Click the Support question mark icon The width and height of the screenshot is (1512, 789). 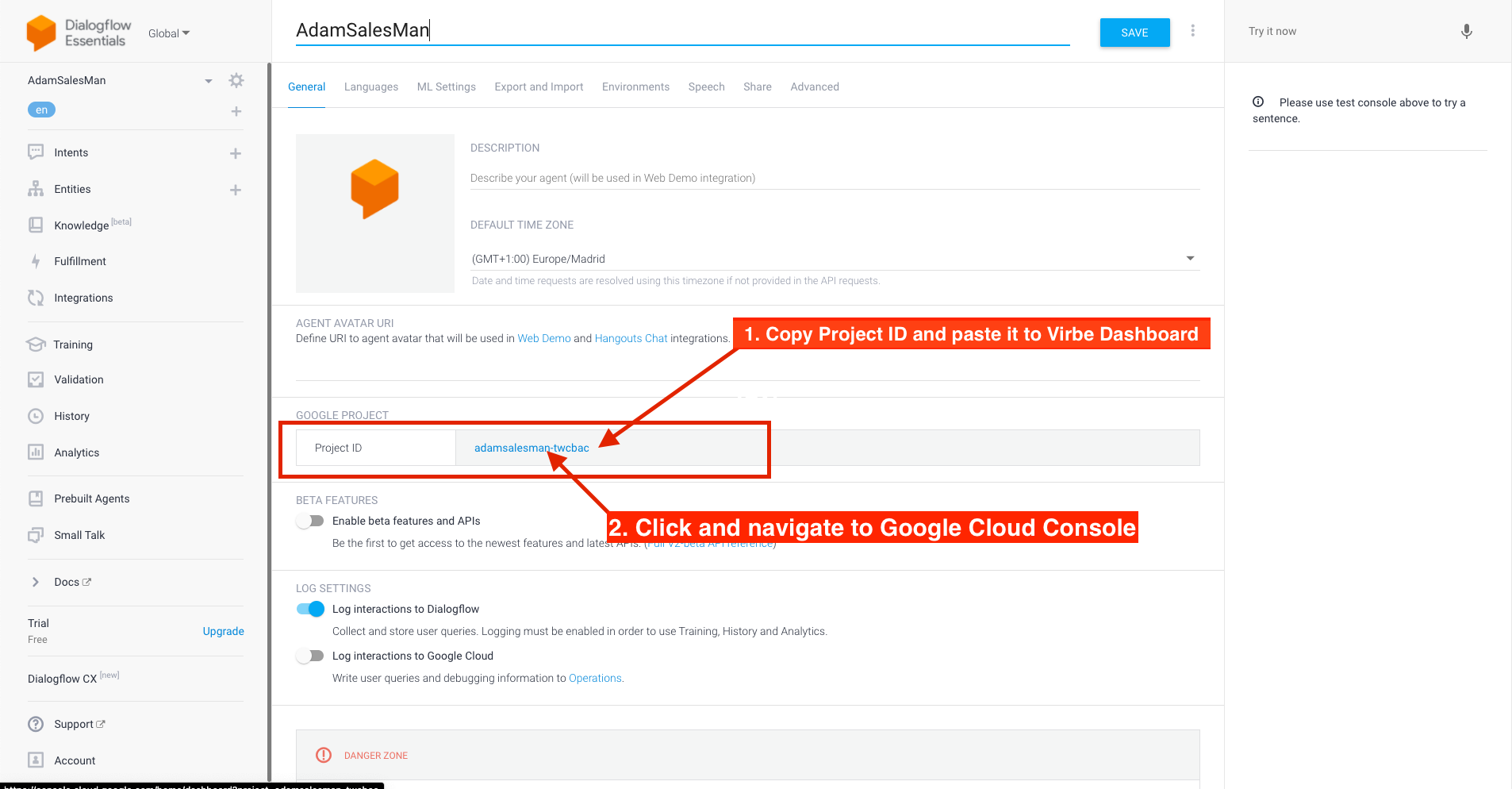click(x=36, y=724)
